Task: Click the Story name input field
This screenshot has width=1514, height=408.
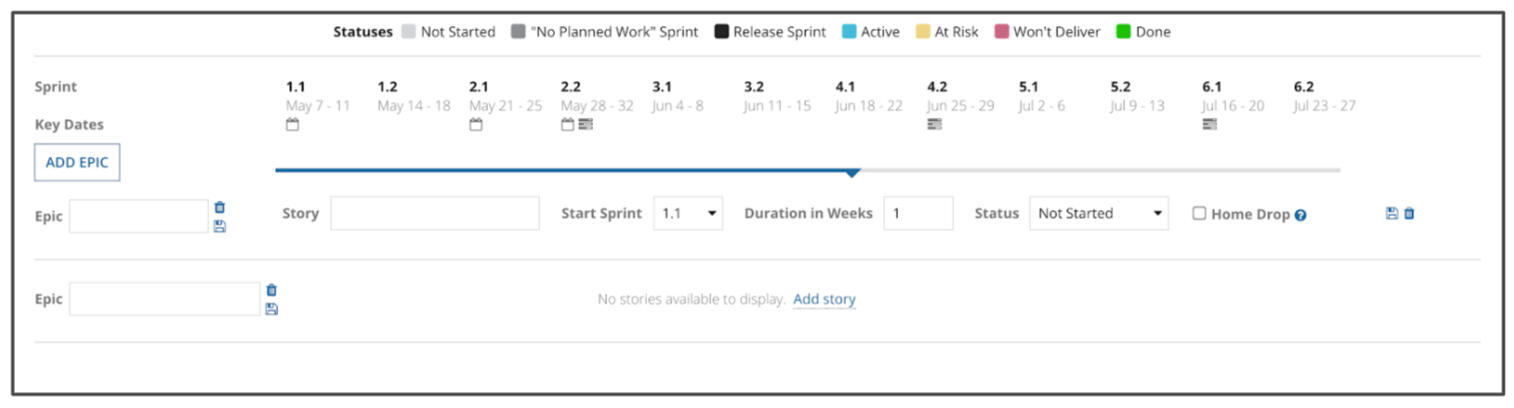Action: coord(434,213)
